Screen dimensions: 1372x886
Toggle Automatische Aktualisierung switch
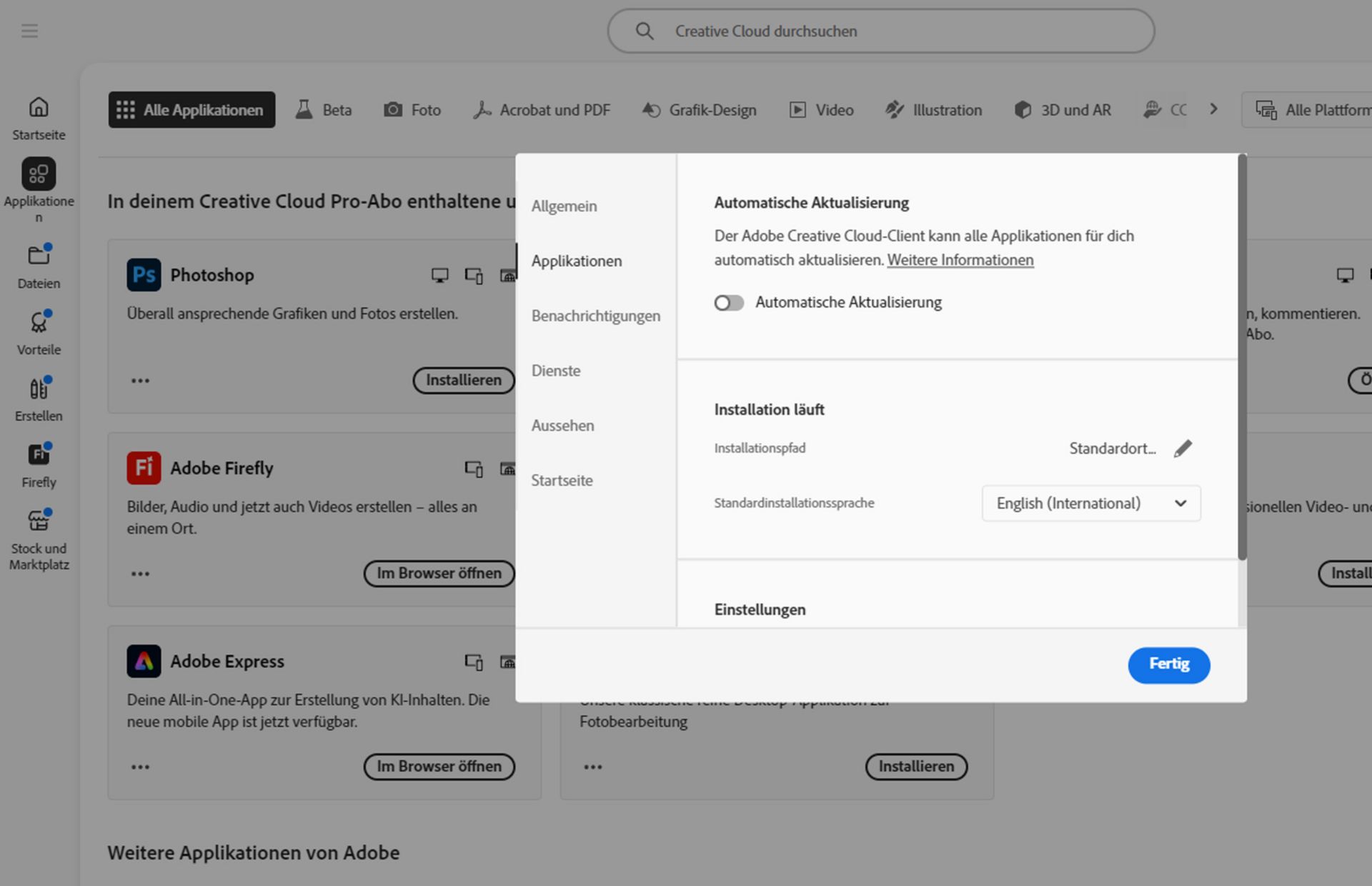point(729,303)
